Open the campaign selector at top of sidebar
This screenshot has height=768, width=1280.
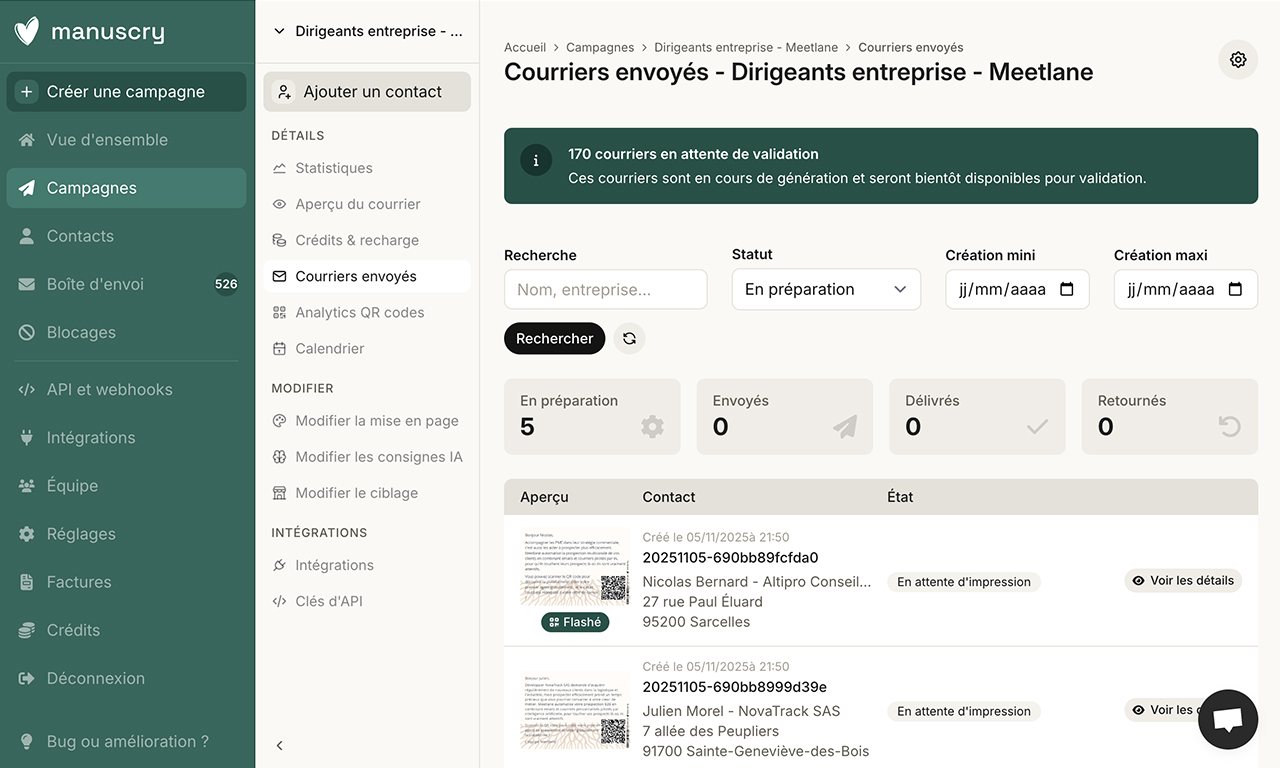(367, 30)
